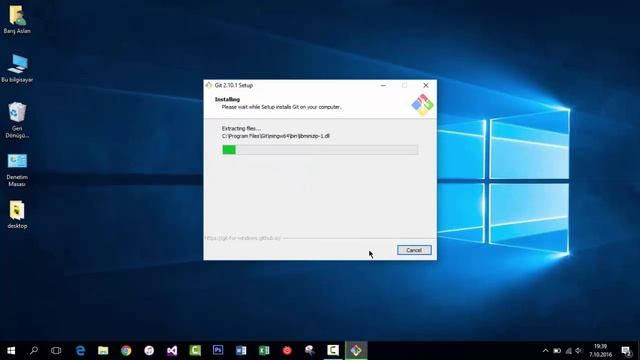Viewport: 640px width, 360px height.
Task: Select the Geri Dönüşüm recycle bin icon
Action: (x=17, y=120)
